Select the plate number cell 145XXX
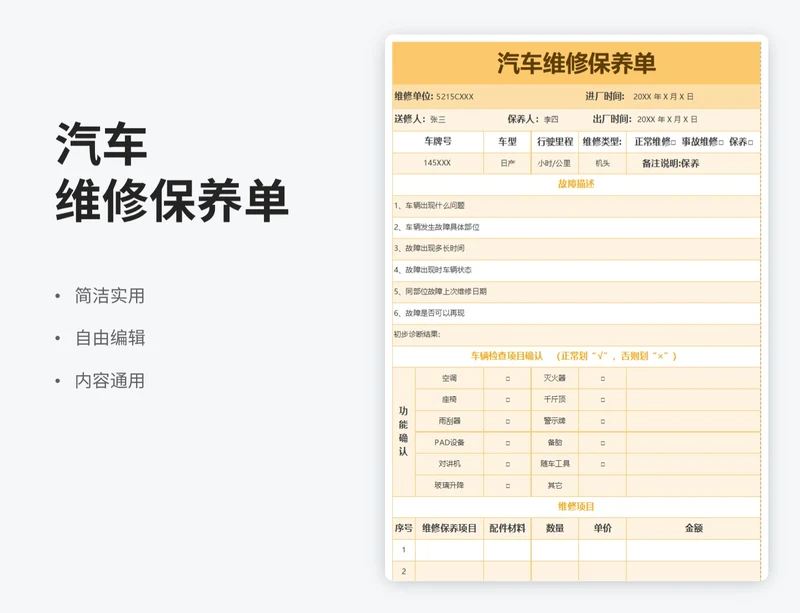This screenshot has width=800, height=613. click(438, 163)
